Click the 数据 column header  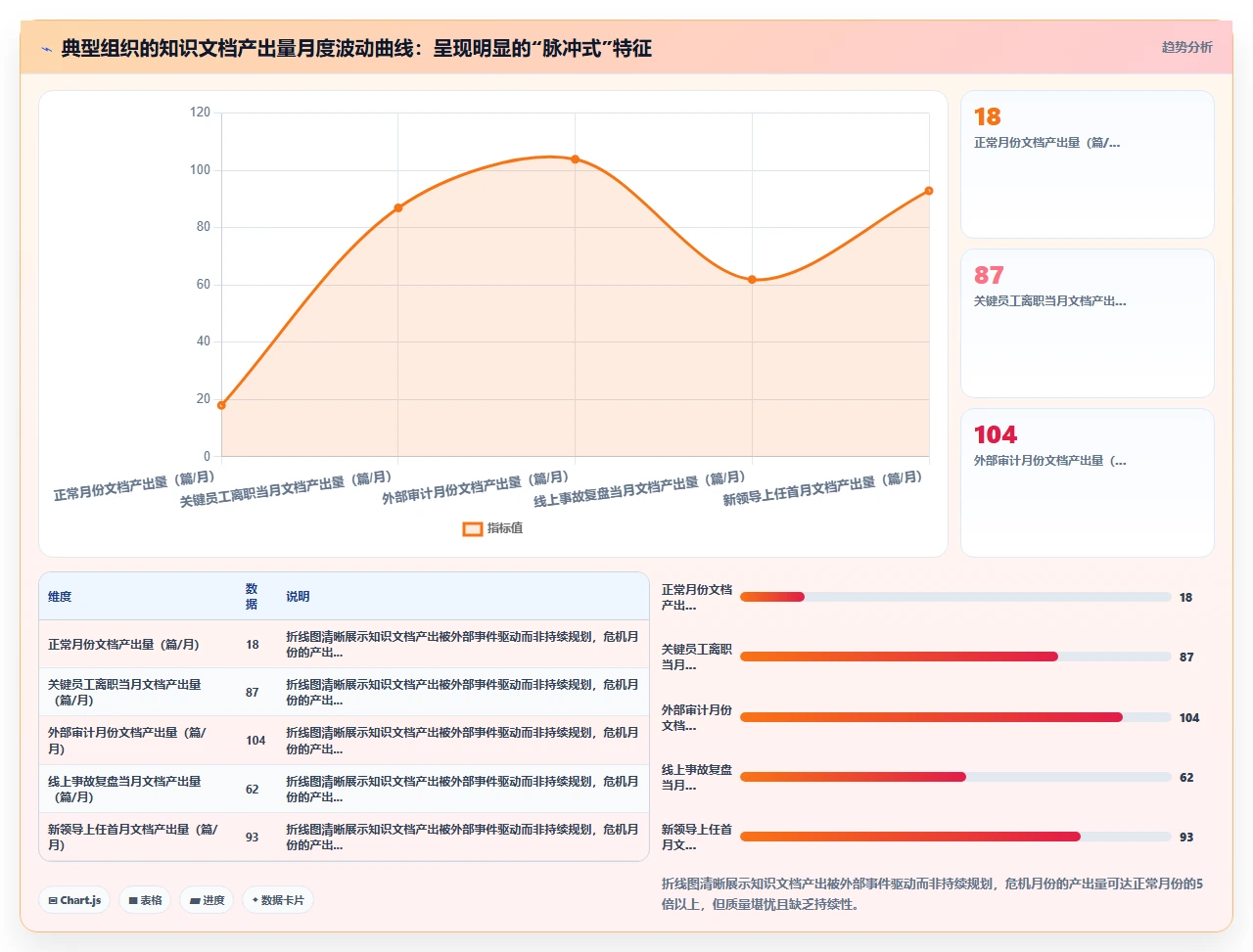(252, 596)
